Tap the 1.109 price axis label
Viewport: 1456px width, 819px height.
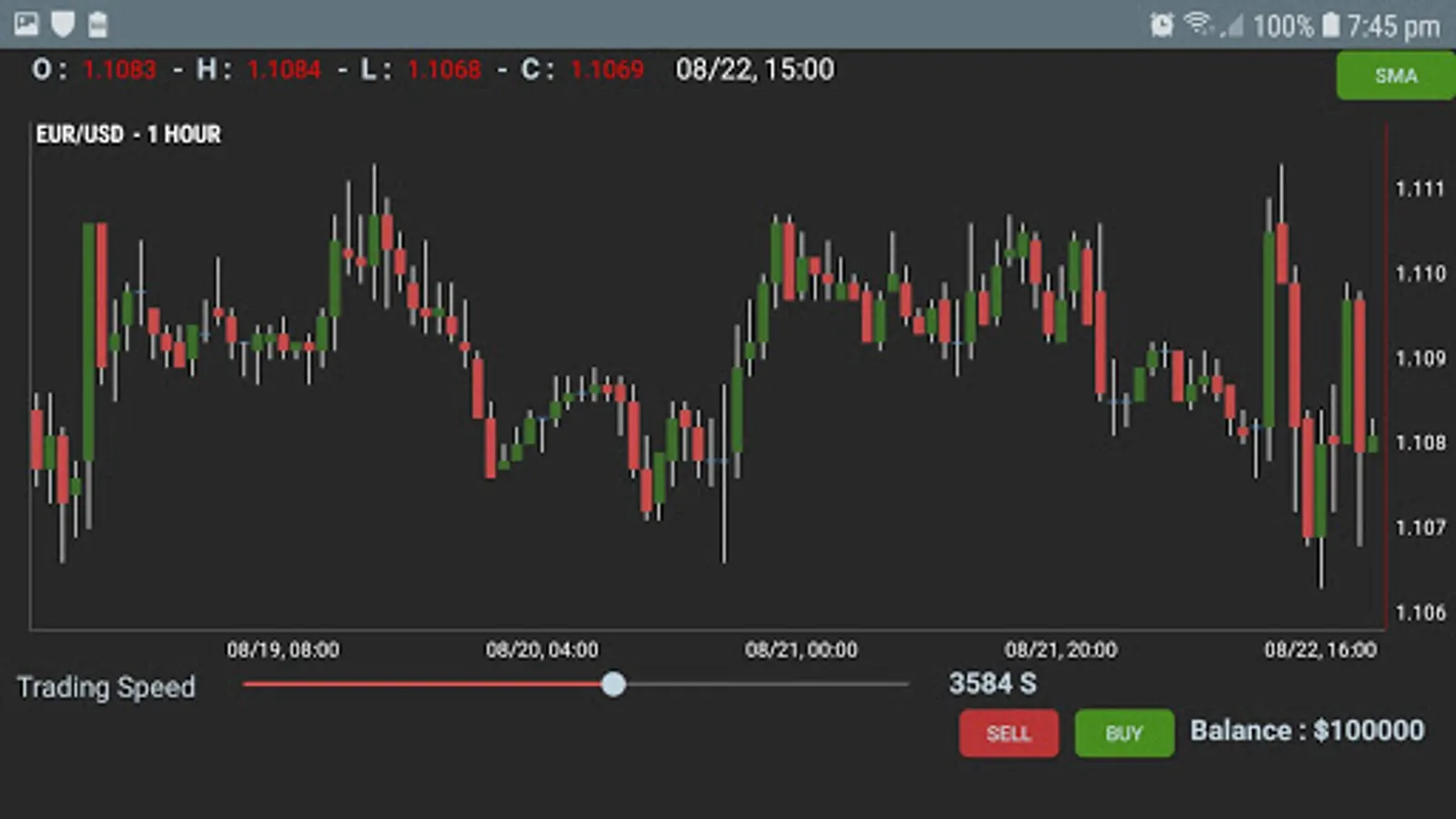point(1420,359)
